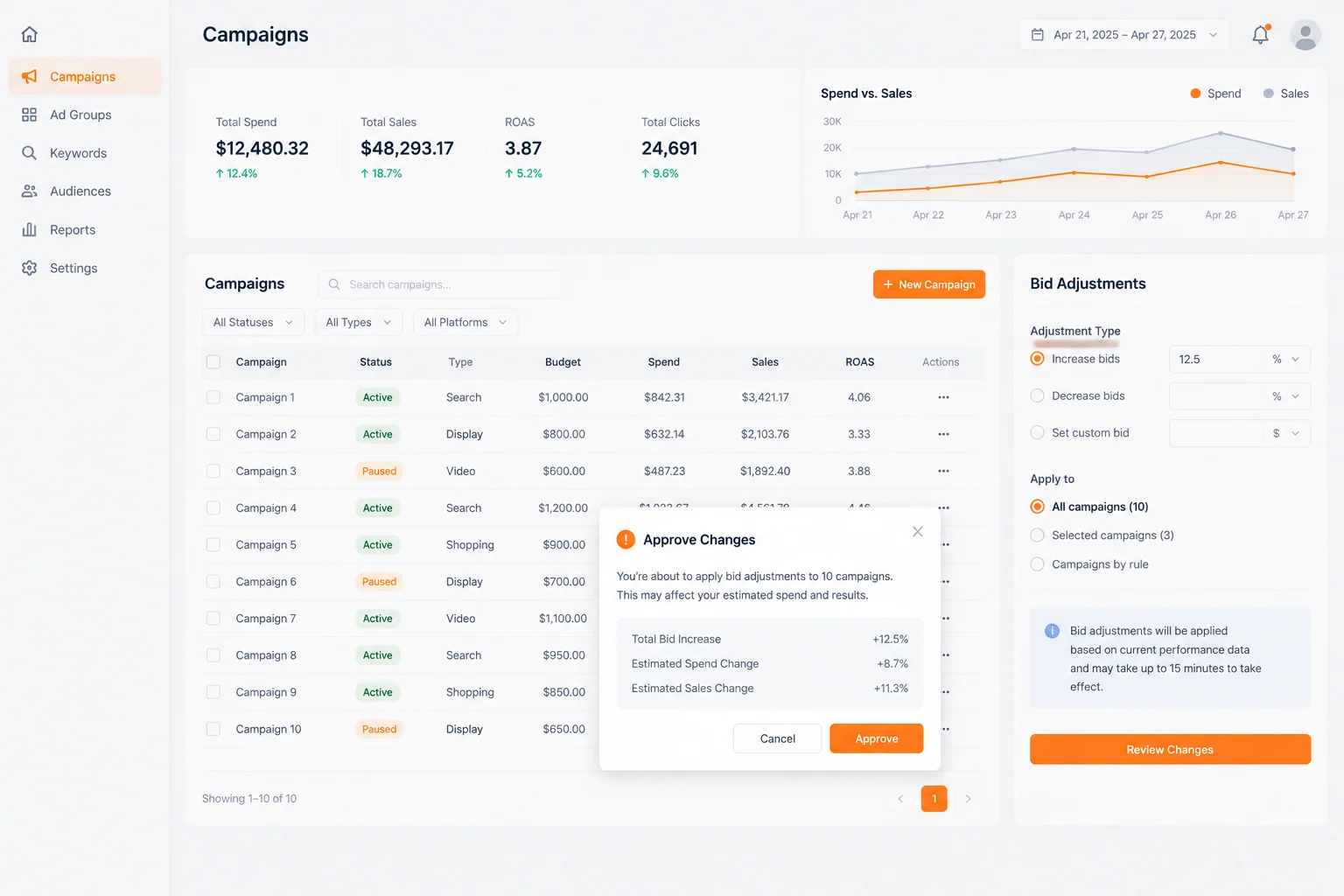Close the Approve Changes dialog

click(917, 532)
